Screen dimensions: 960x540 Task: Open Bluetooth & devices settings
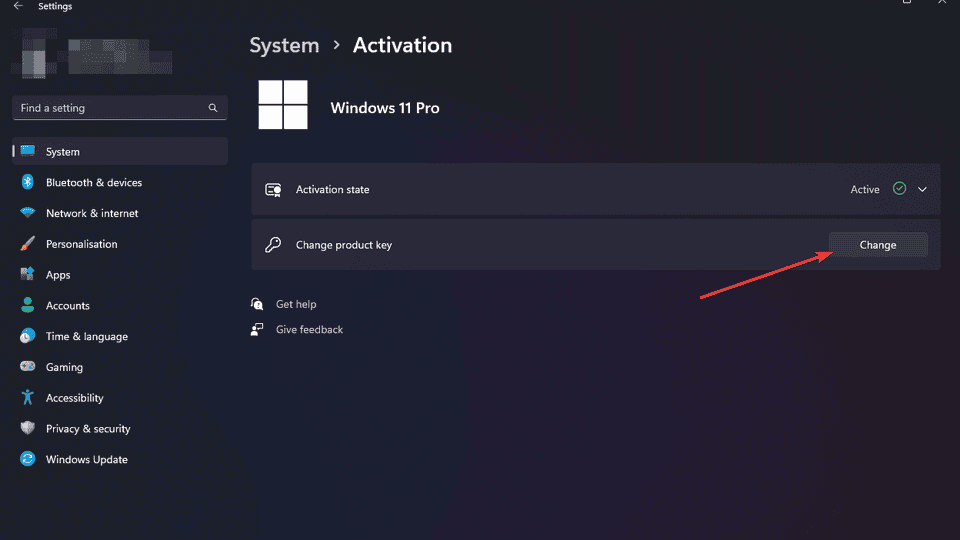[120, 182]
